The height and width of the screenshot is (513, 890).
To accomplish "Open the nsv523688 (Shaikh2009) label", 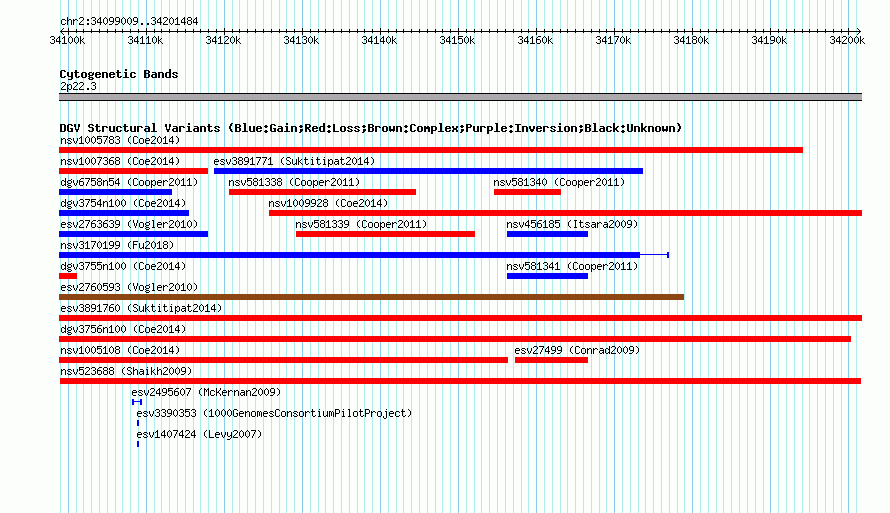I will tap(126, 371).
